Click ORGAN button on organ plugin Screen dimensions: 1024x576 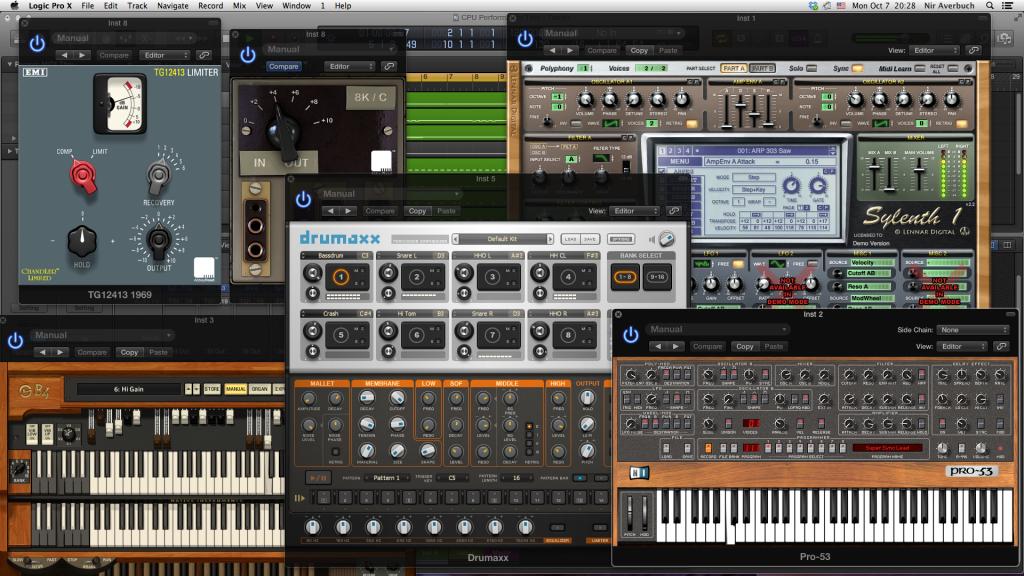[x=259, y=389]
